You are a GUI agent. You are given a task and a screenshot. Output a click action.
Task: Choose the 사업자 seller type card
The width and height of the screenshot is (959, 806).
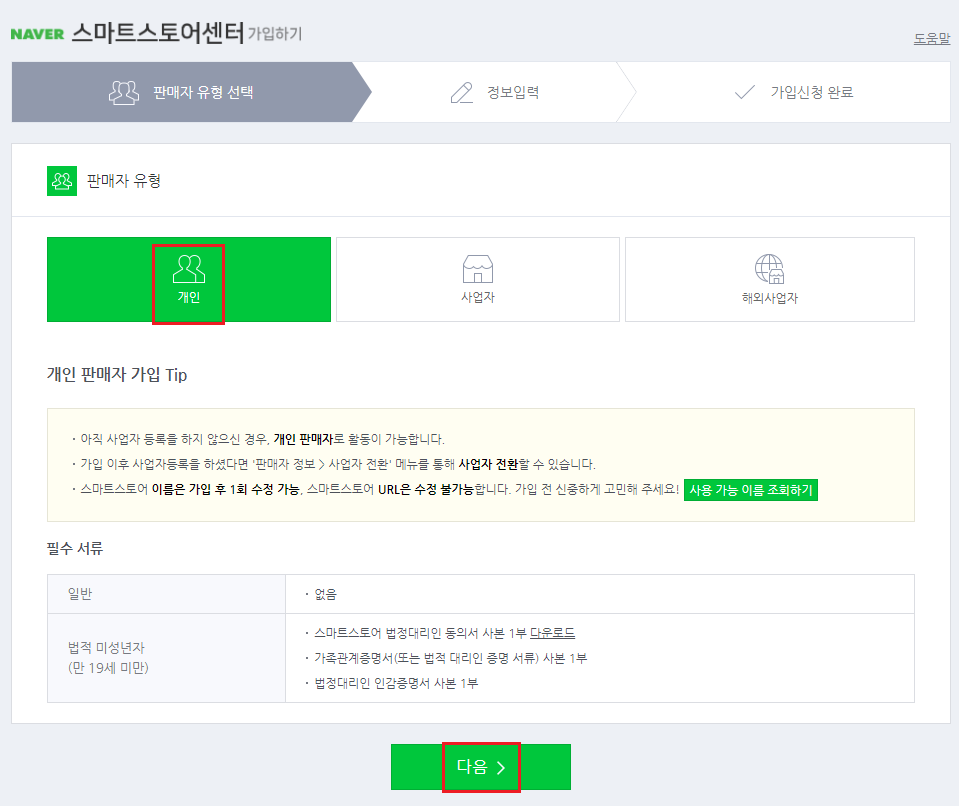click(478, 279)
